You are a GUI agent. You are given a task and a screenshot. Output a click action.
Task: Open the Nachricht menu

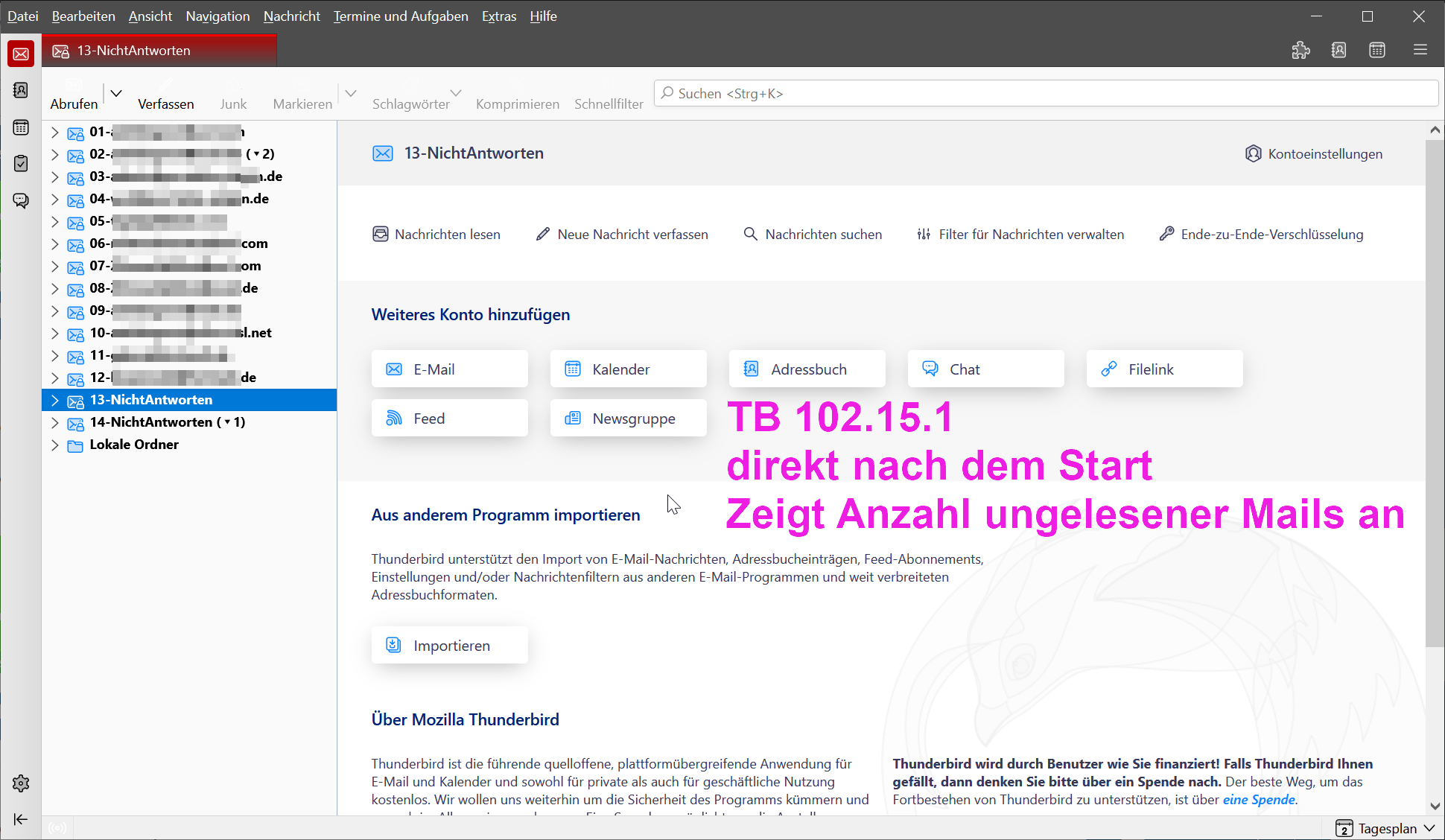(291, 16)
